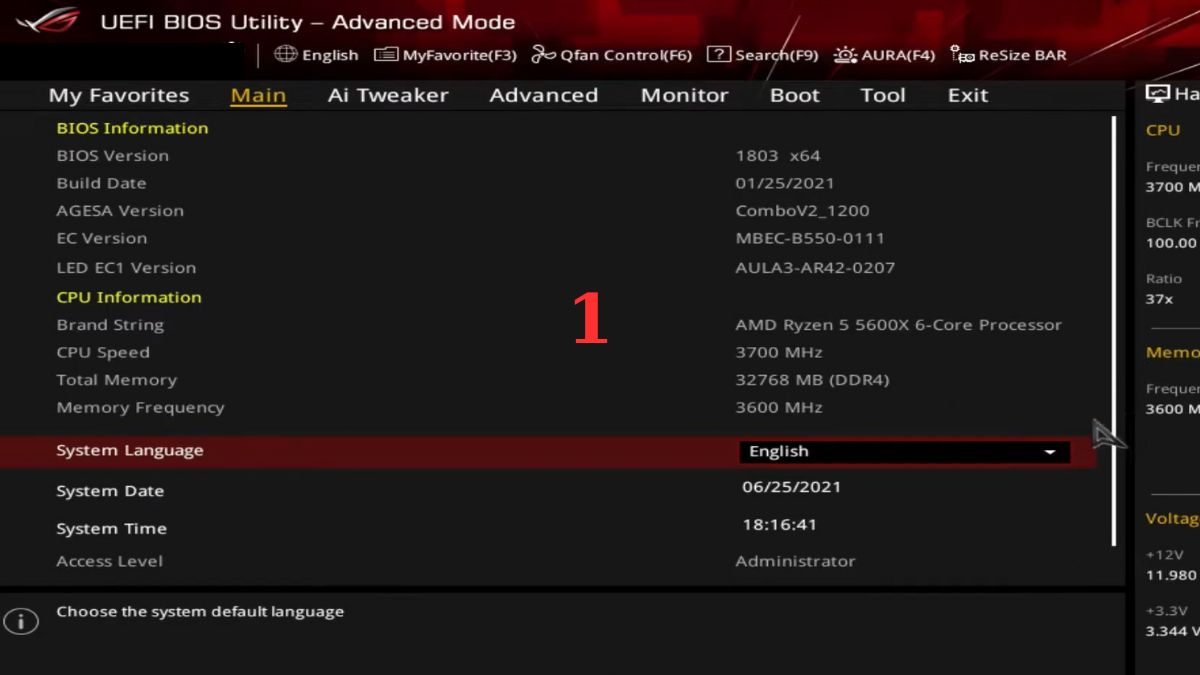The height and width of the screenshot is (675, 1200).
Task: Click the ComboV2_1200 value
Action: click(803, 211)
